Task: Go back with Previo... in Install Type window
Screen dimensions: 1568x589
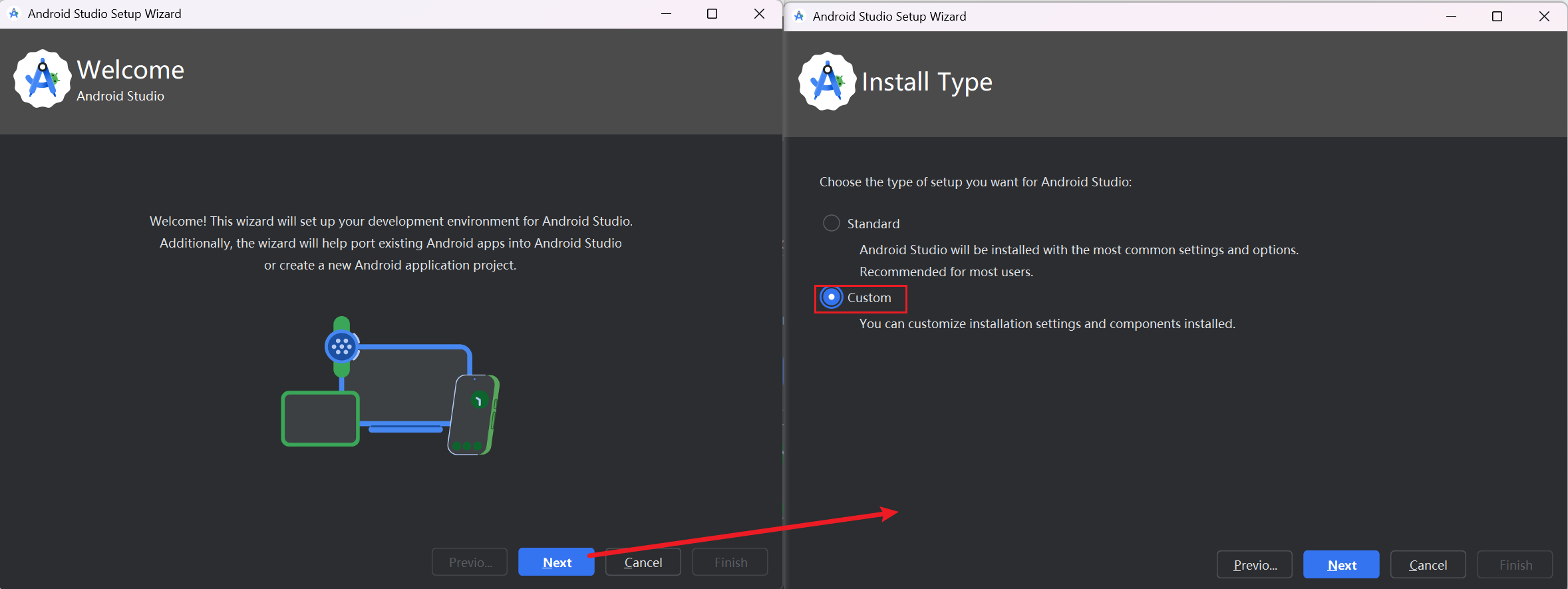Action: click(1255, 565)
